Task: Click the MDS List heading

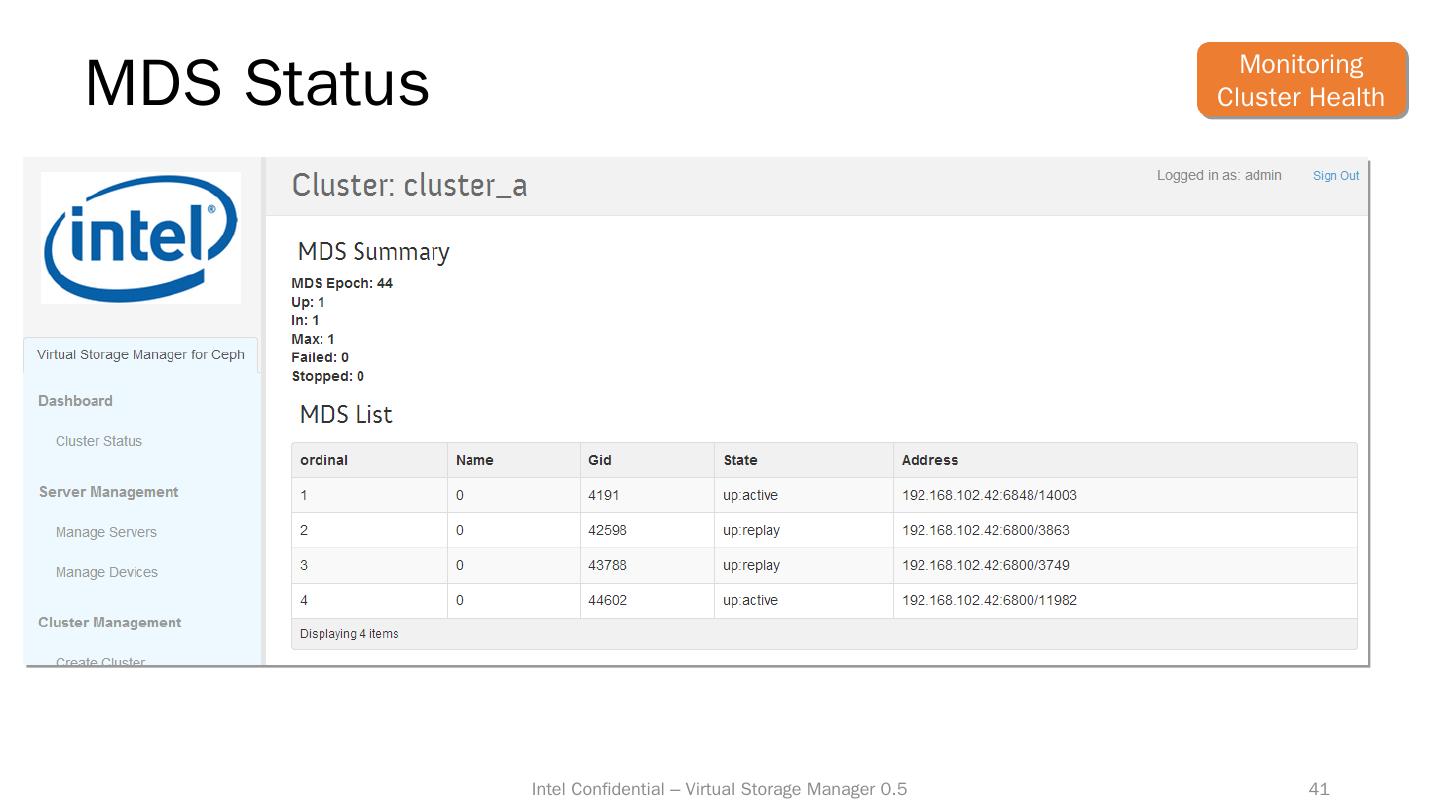Action: (x=346, y=414)
